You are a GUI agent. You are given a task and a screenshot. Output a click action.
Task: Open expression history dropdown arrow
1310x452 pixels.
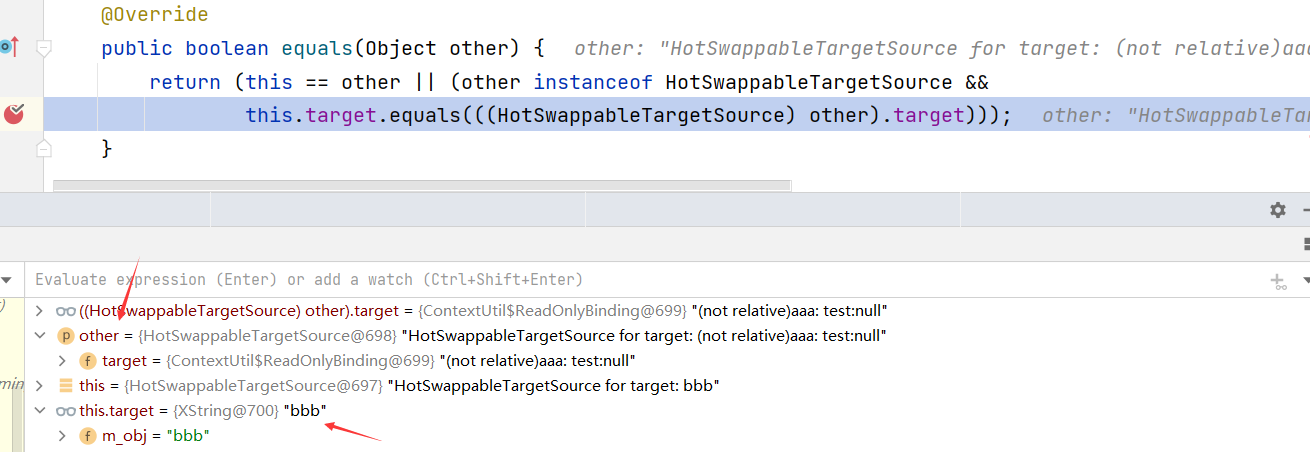tap(1305, 281)
